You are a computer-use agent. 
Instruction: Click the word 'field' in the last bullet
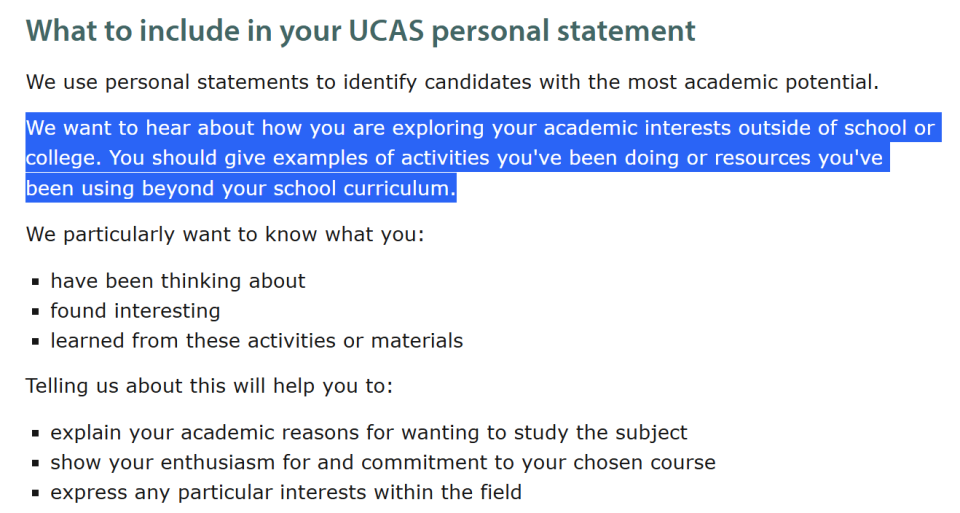pos(500,492)
